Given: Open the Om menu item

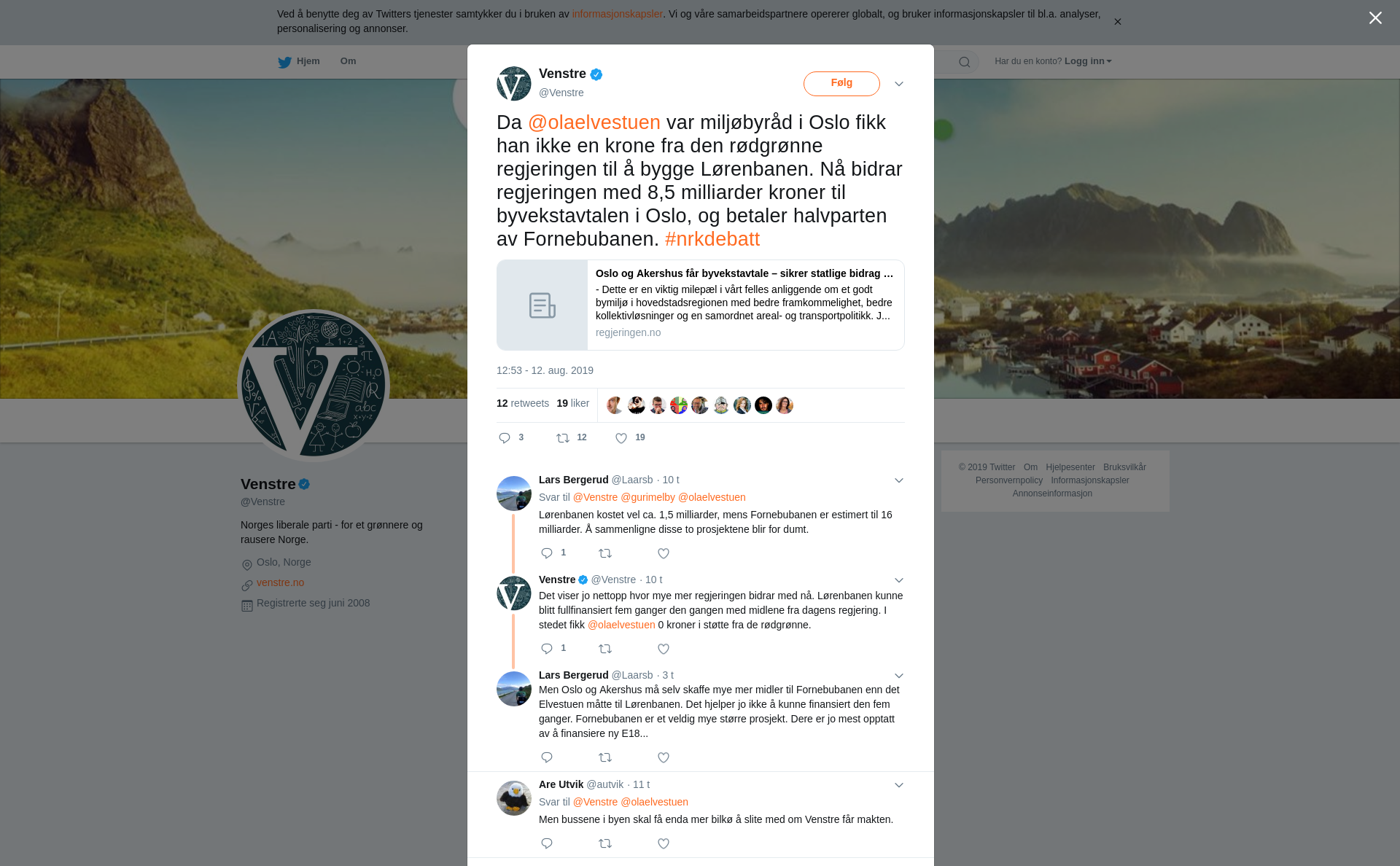Looking at the screenshot, I should click(x=348, y=61).
